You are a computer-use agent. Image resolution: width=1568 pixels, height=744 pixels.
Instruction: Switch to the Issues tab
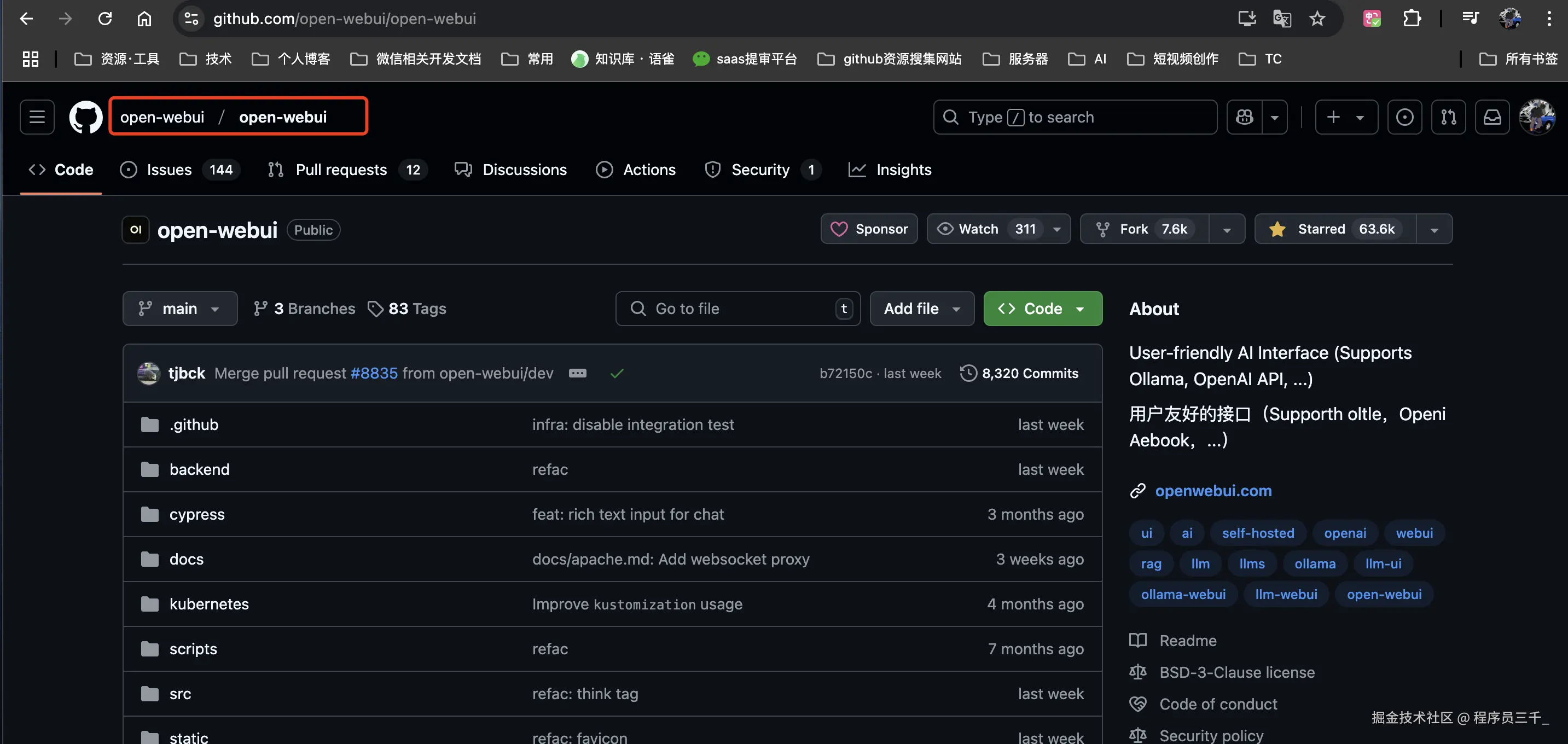169,170
